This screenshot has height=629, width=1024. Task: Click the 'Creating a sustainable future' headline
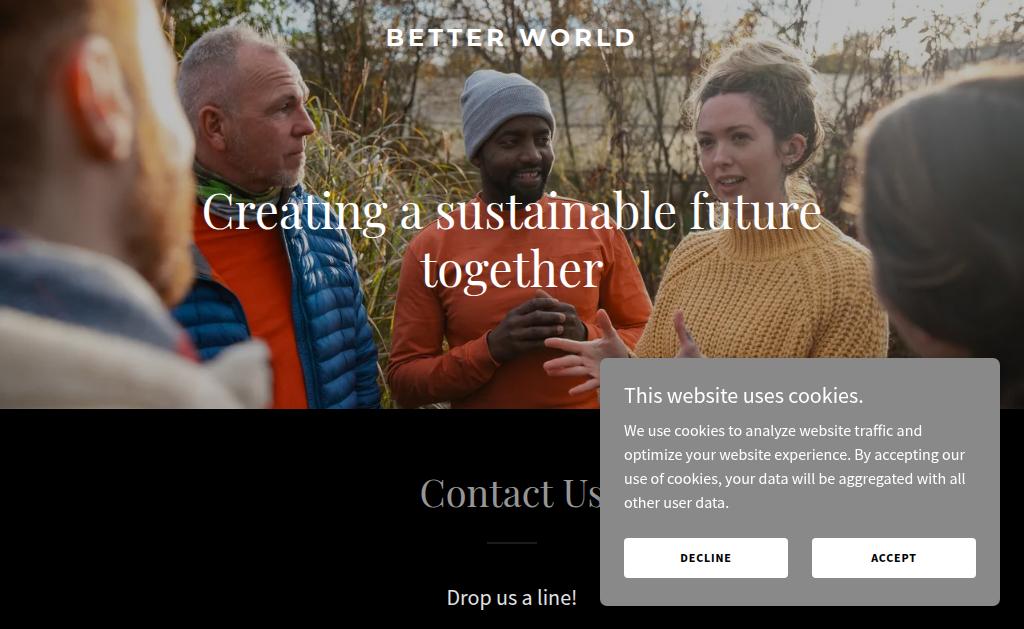click(x=511, y=212)
